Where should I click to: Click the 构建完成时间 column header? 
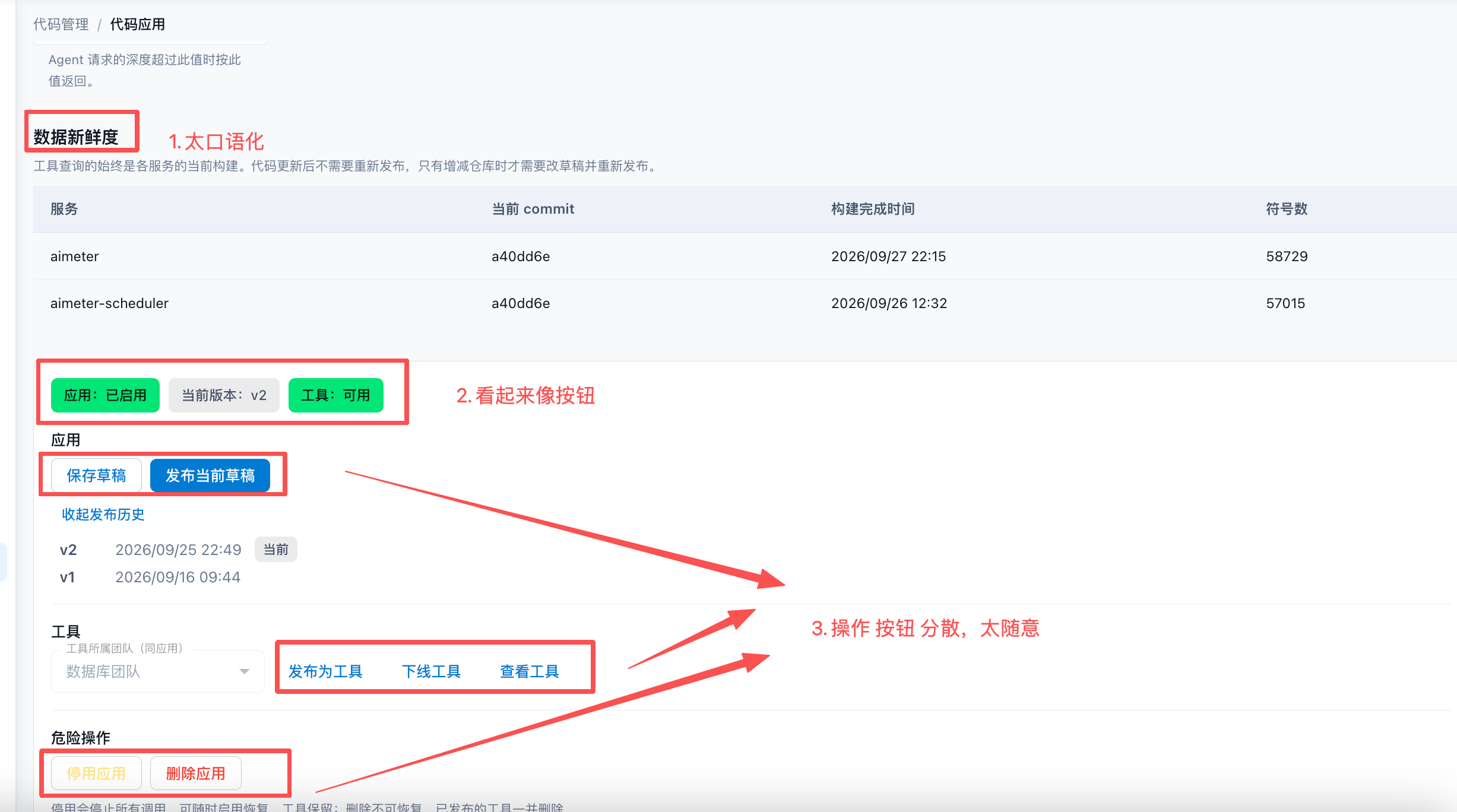pos(873,209)
